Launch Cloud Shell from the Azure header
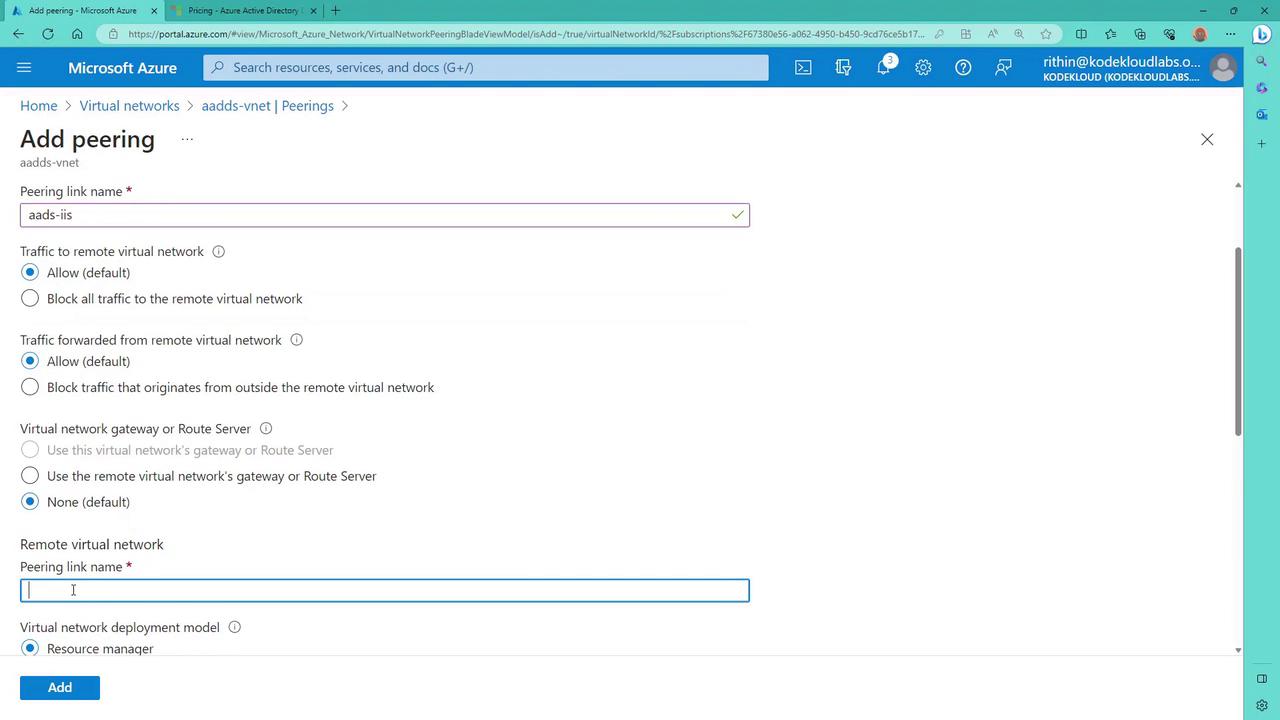 (x=803, y=67)
